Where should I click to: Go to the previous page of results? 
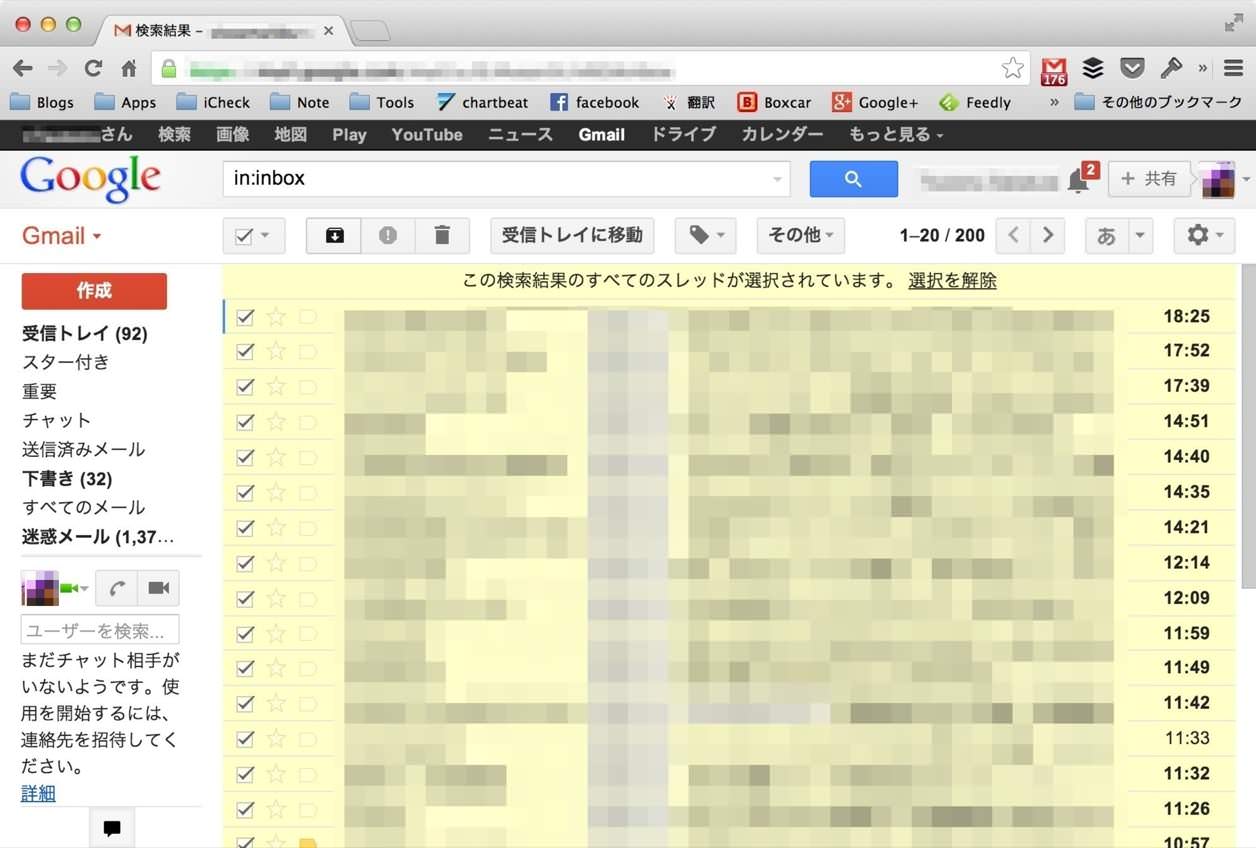[x=1014, y=236]
